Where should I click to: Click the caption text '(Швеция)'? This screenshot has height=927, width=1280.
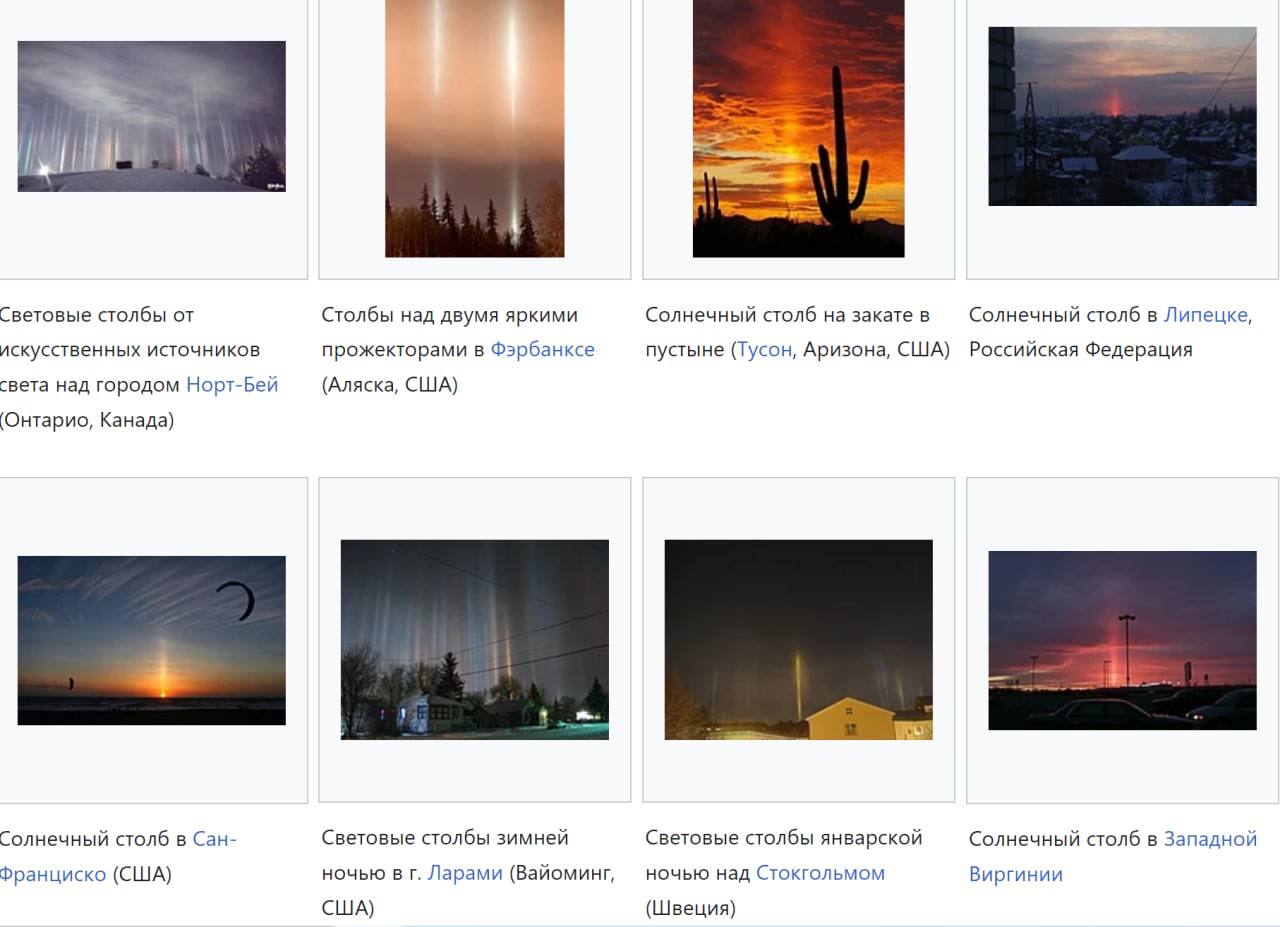click(690, 908)
